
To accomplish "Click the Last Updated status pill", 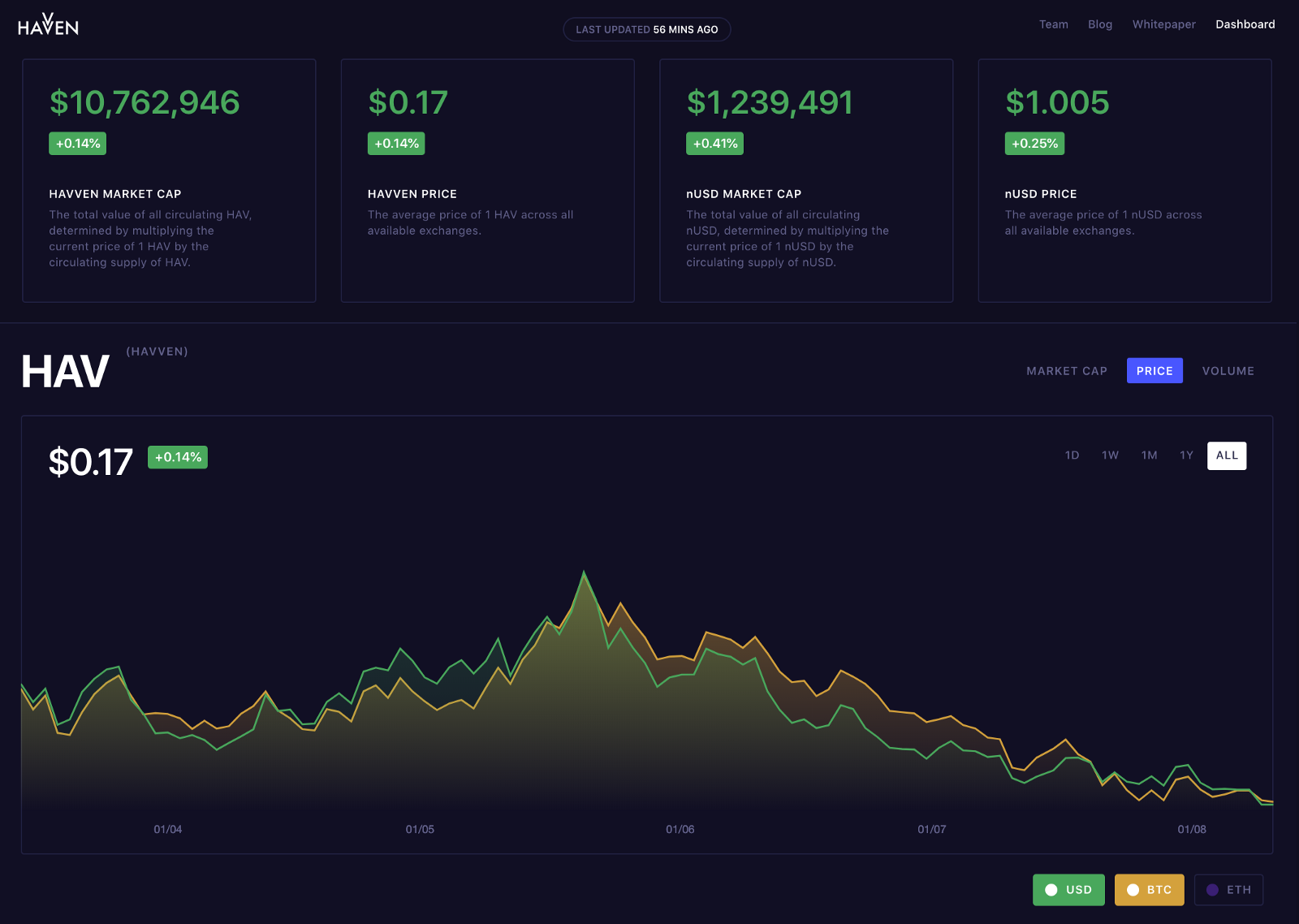I will point(647,28).
